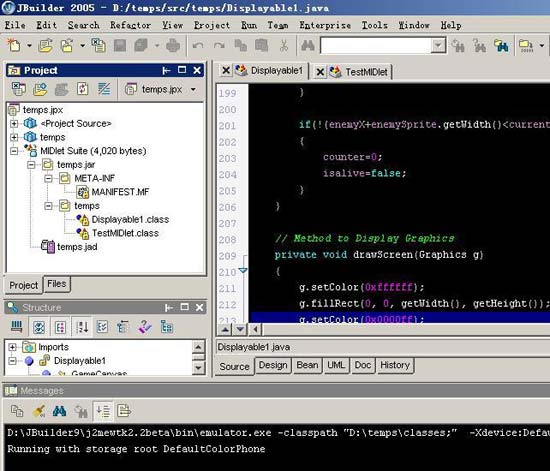Screen dimensions: 550x471
Task: Switch to the Design view tab
Action: (x=273, y=365)
